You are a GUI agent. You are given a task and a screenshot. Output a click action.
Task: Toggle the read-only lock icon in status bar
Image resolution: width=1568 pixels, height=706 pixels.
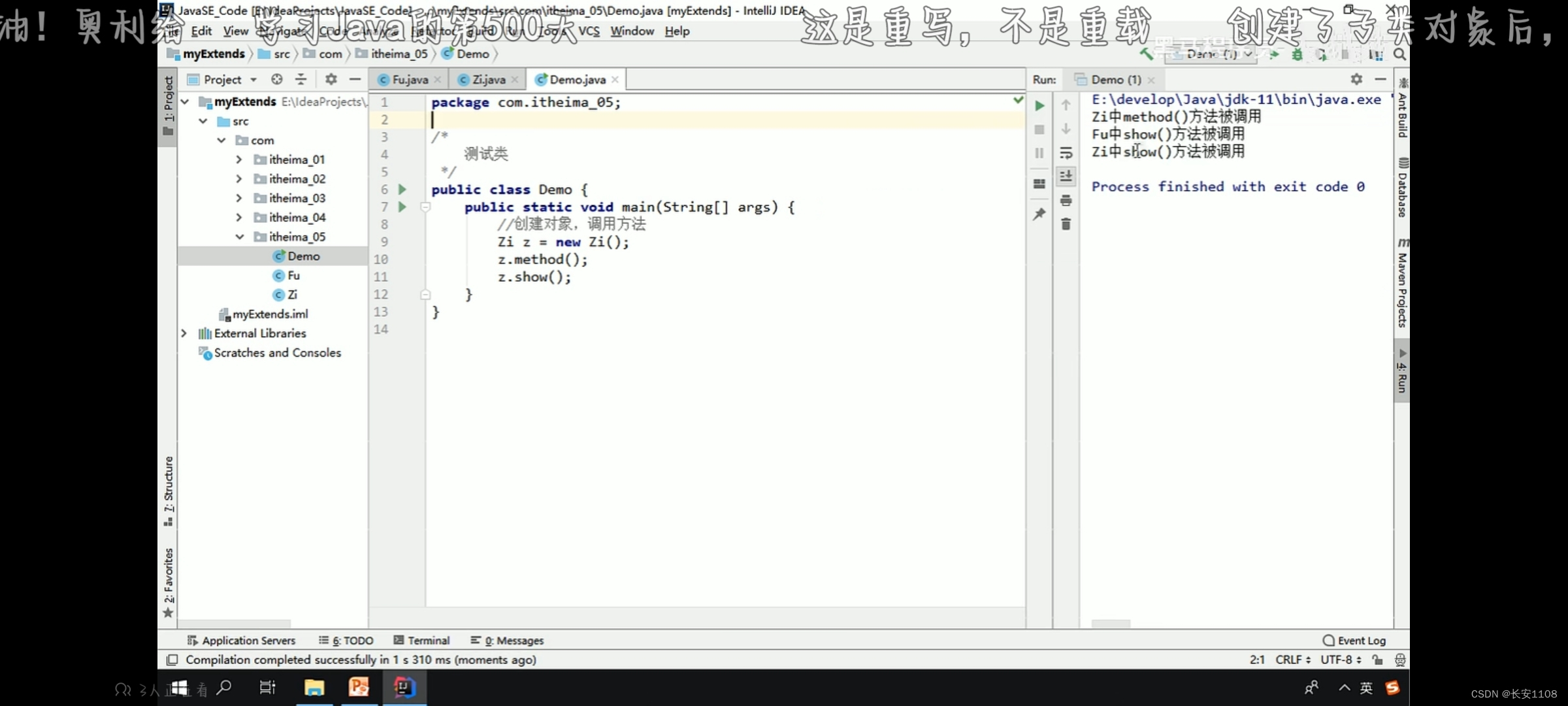pos(1378,660)
